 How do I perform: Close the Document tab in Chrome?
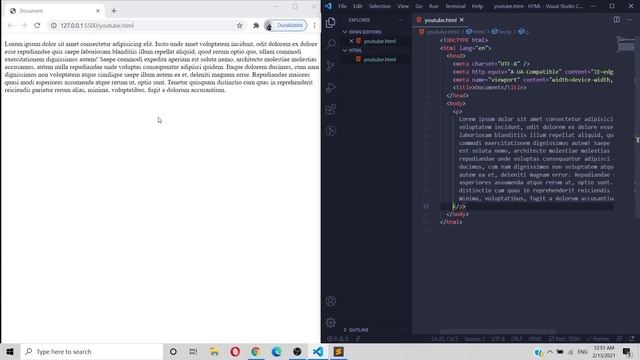pyautogui.click(x=98, y=11)
